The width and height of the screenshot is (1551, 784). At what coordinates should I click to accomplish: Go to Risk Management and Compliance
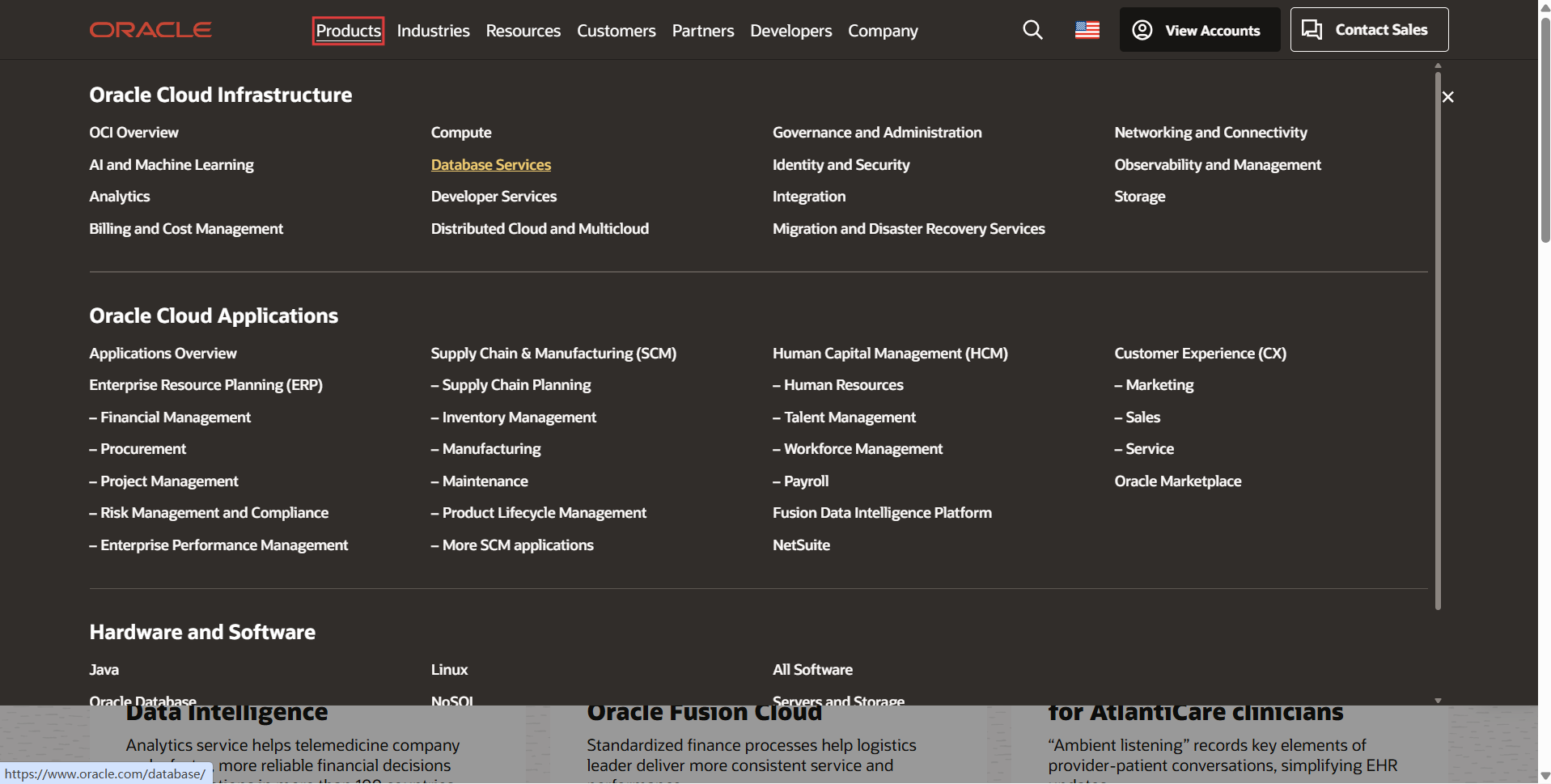click(x=209, y=513)
